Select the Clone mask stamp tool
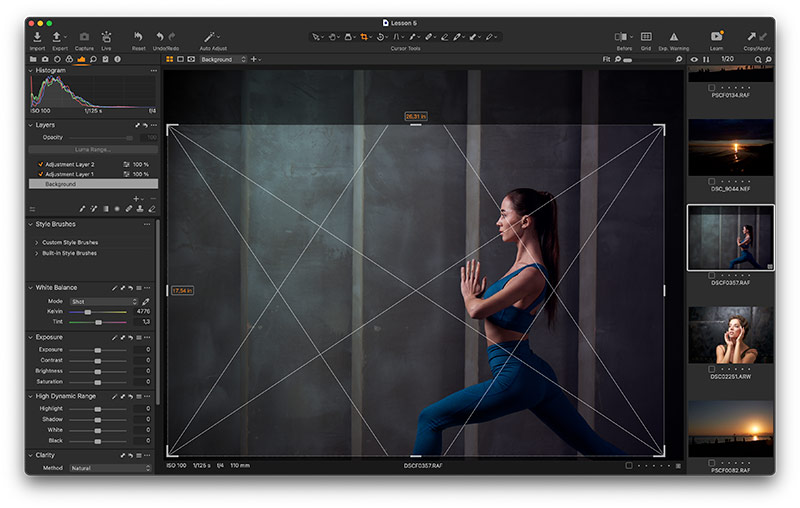This screenshot has width=800, height=508. [x=140, y=209]
